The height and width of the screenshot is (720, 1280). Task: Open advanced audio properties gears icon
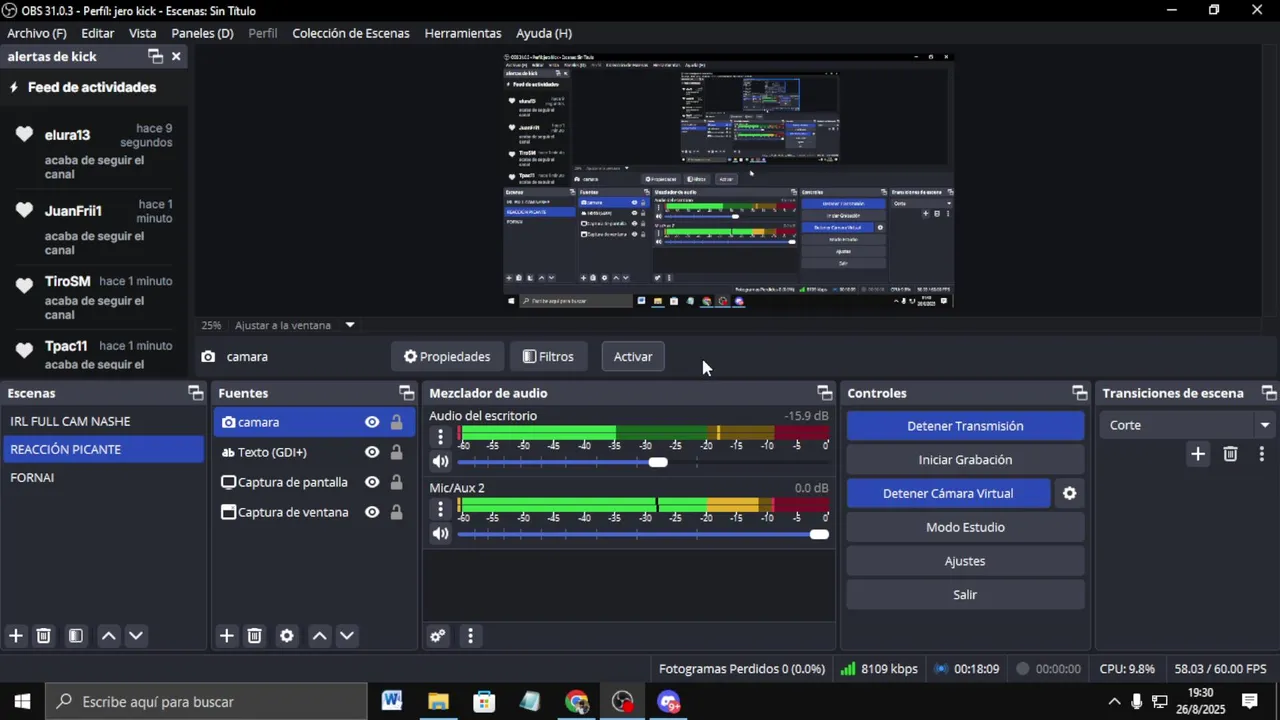tap(438, 636)
